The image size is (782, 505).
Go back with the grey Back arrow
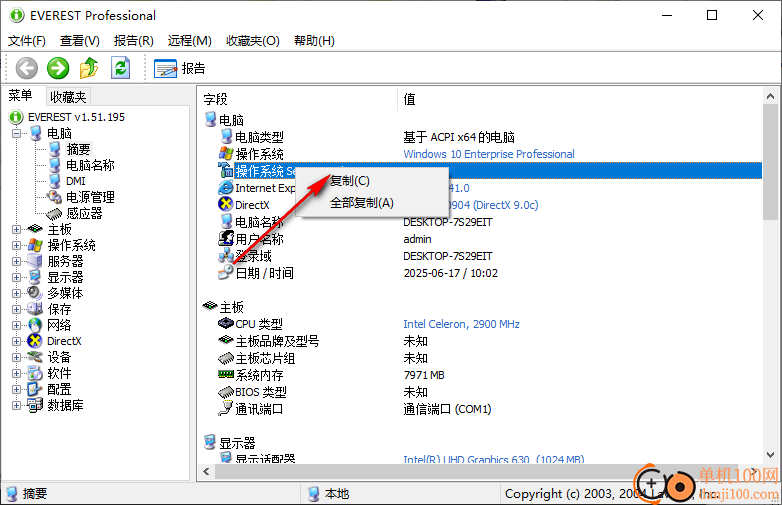[26, 68]
